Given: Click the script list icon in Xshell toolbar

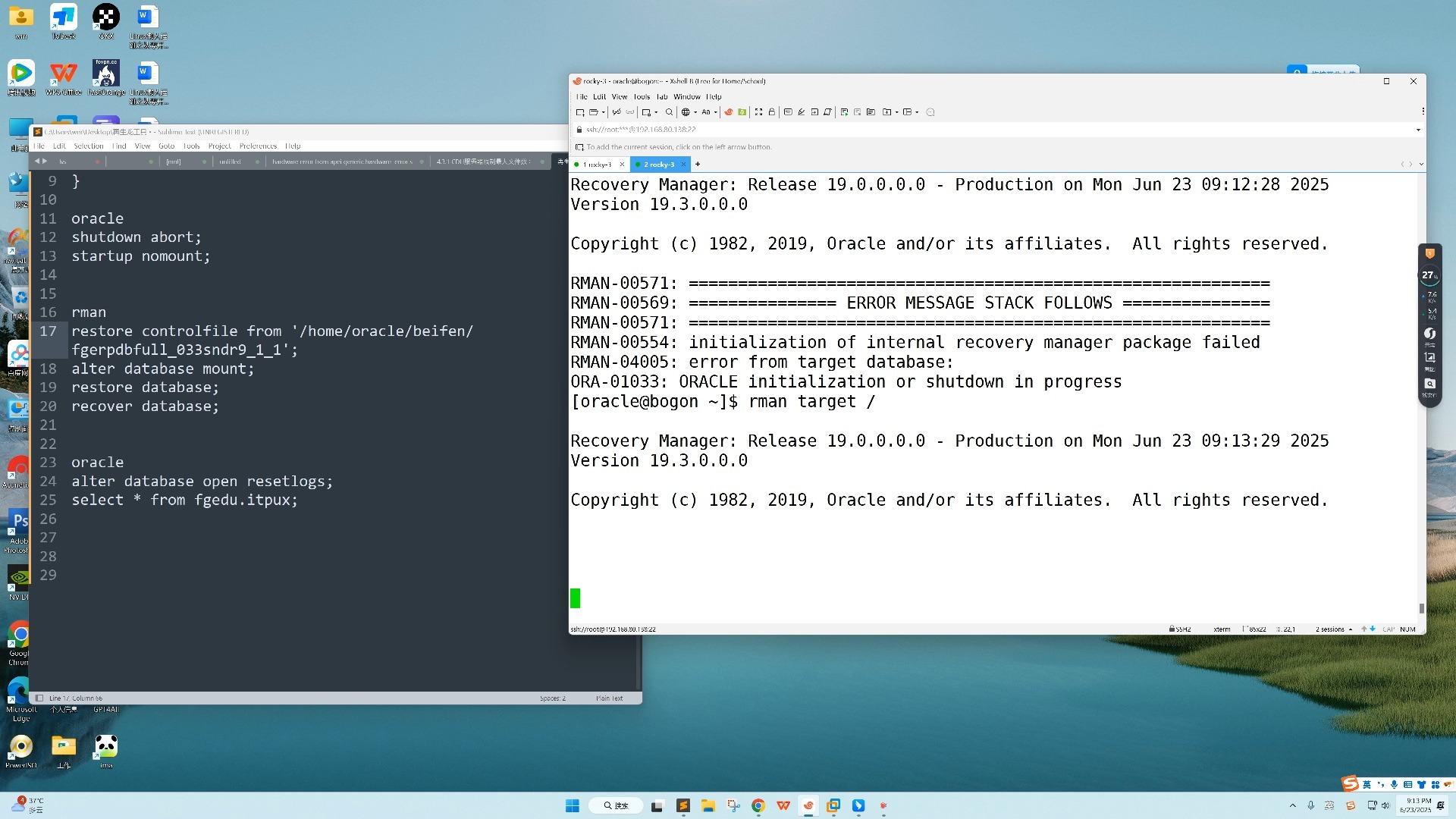Looking at the screenshot, I should (871, 112).
